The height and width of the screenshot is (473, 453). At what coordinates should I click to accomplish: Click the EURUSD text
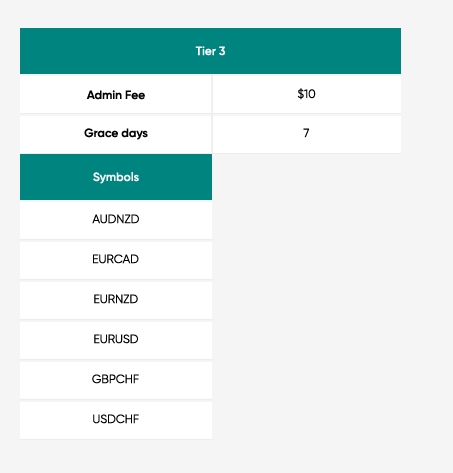coord(116,339)
